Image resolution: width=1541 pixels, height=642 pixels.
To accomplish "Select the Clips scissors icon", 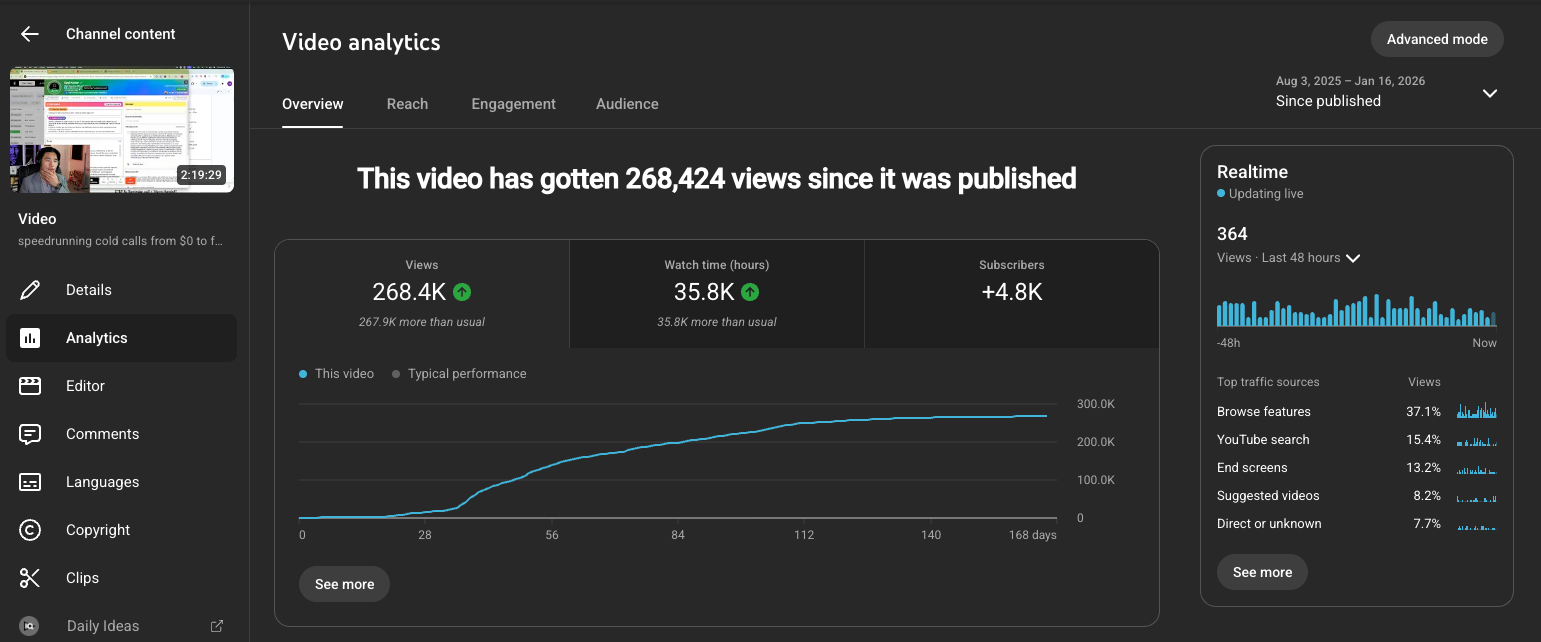I will 30,577.
